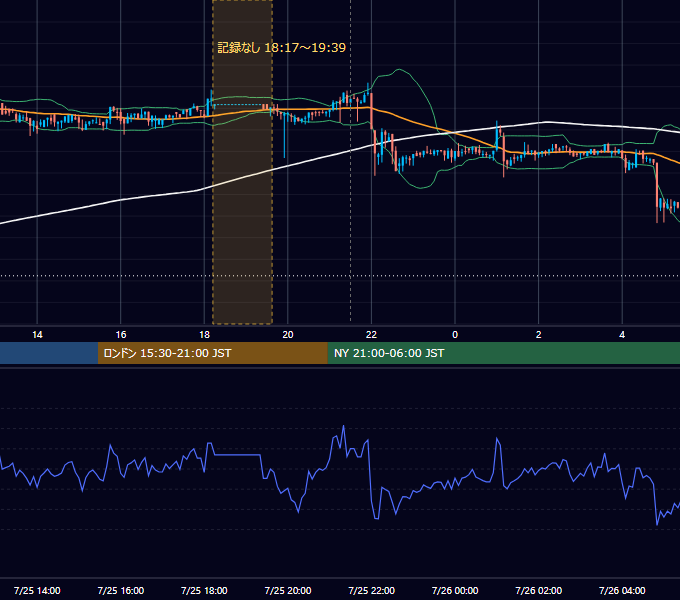The width and height of the screenshot is (680, 600).
Task: Click the NY 21:00-06:00 JST session bar
Action: click(503, 353)
